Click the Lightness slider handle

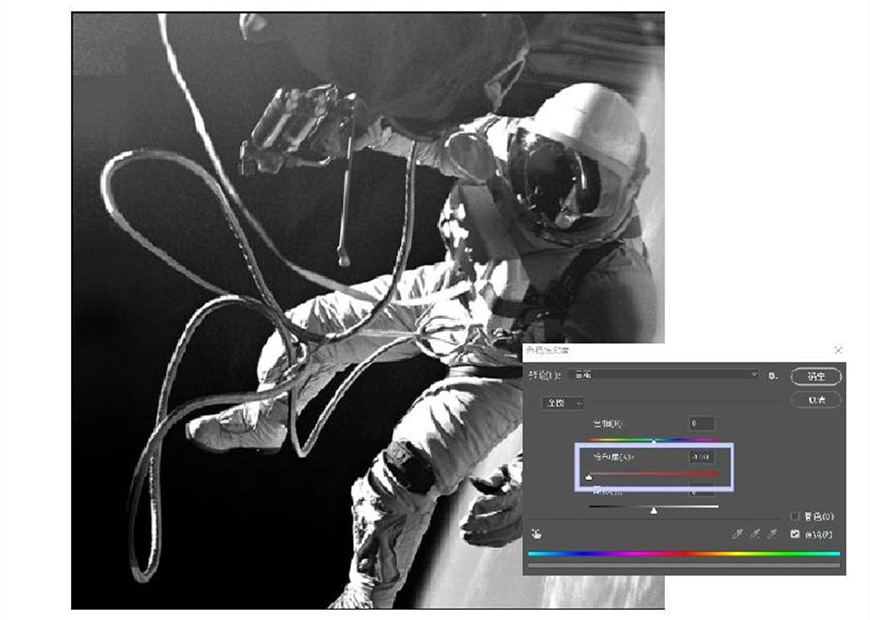654,510
